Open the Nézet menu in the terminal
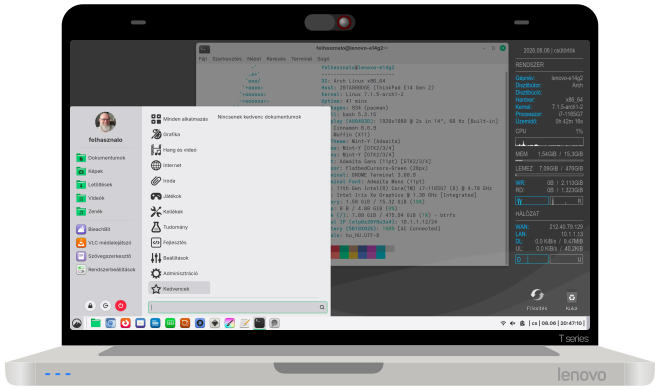 click(254, 59)
